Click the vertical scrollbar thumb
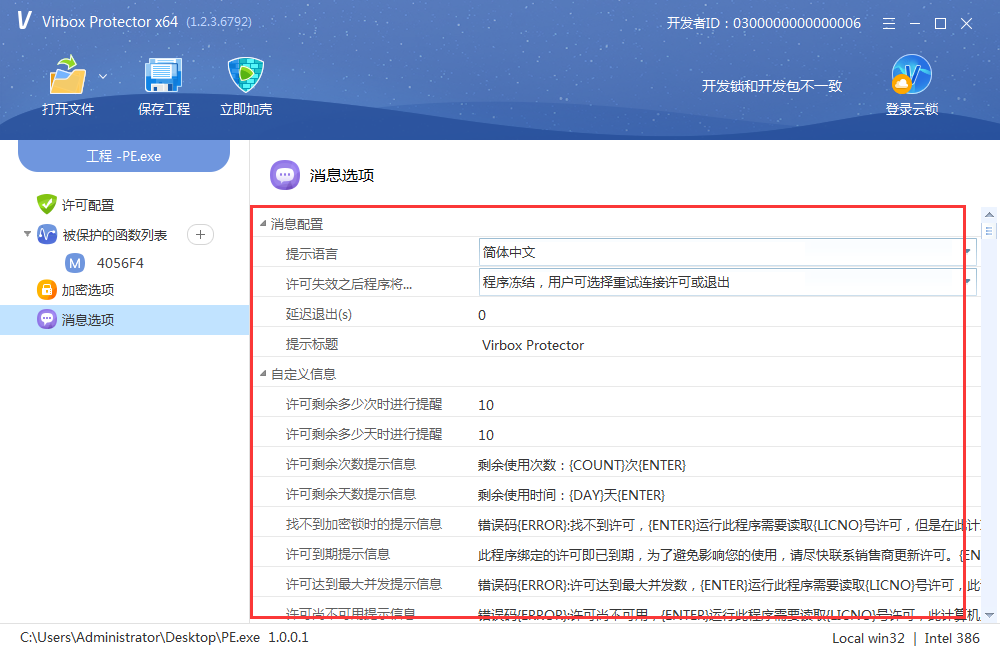The image size is (1000, 650). pos(989,230)
